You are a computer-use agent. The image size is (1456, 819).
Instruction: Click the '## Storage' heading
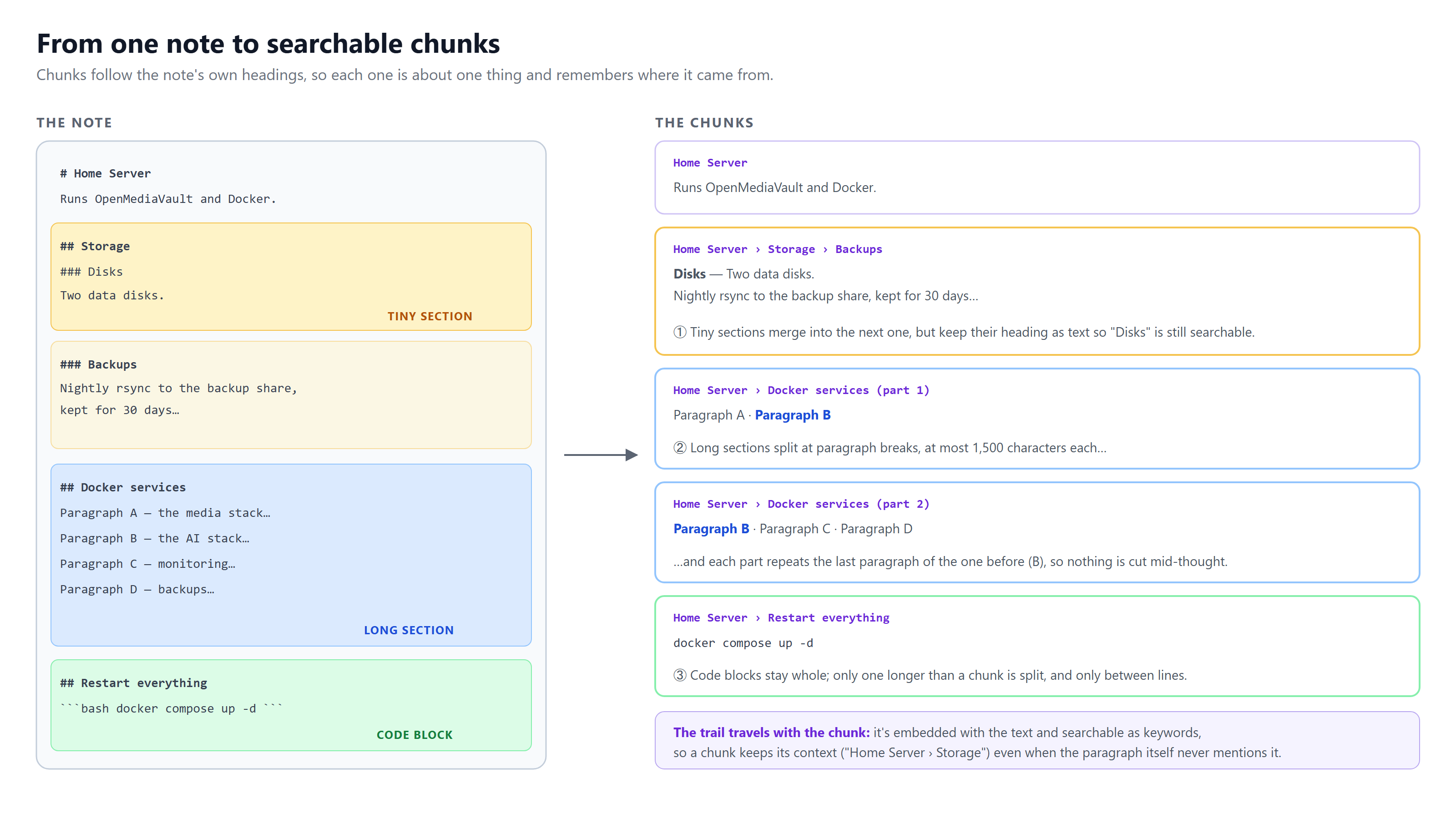(95, 246)
